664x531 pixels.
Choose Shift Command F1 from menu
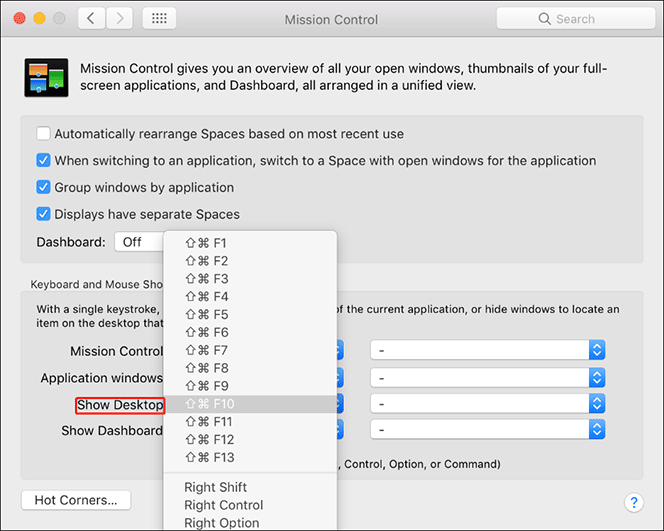pos(250,243)
